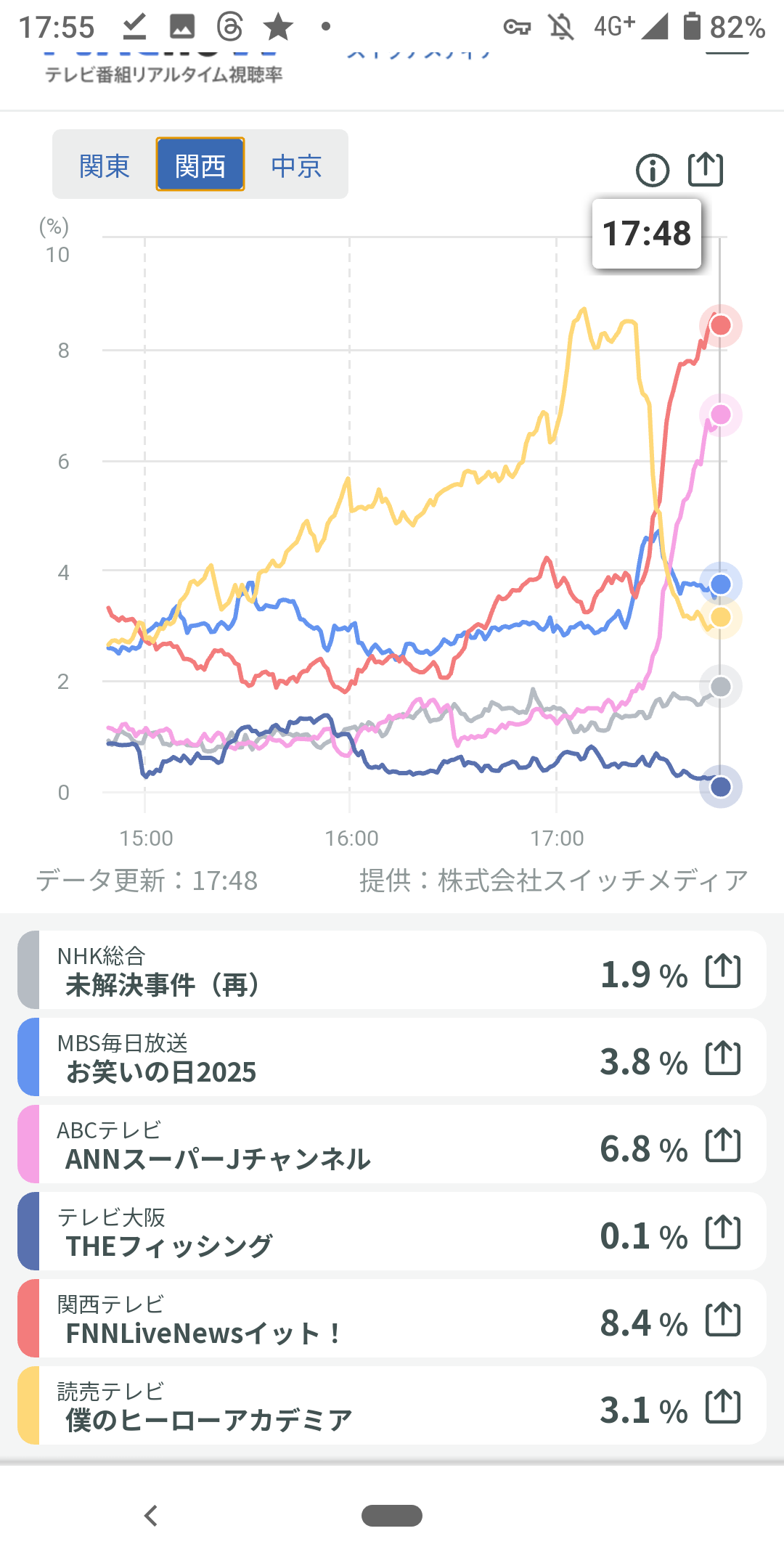The image size is (784, 1568).
Task: Switch to the 関東 region tab
Action: tap(105, 166)
